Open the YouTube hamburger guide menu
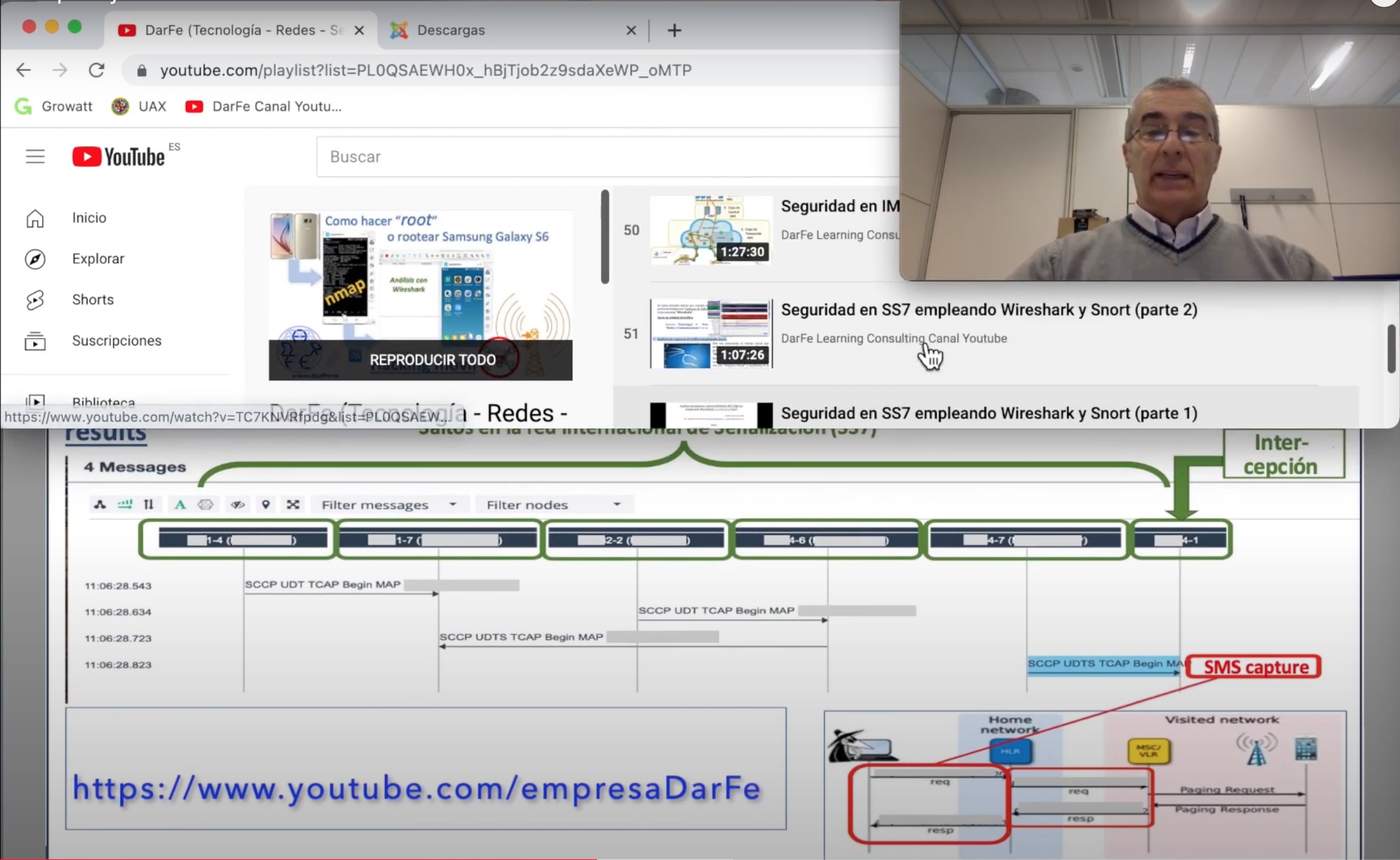Screen dimensions: 1400x860 (x=35, y=157)
